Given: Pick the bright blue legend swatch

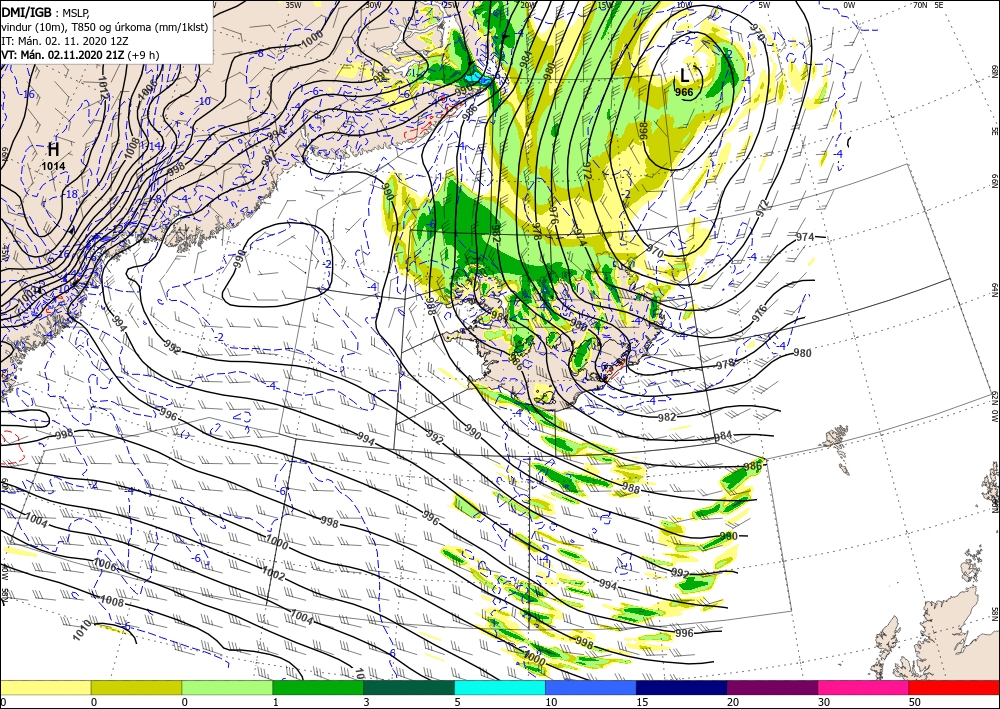Looking at the screenshot, I should point(591,687).
